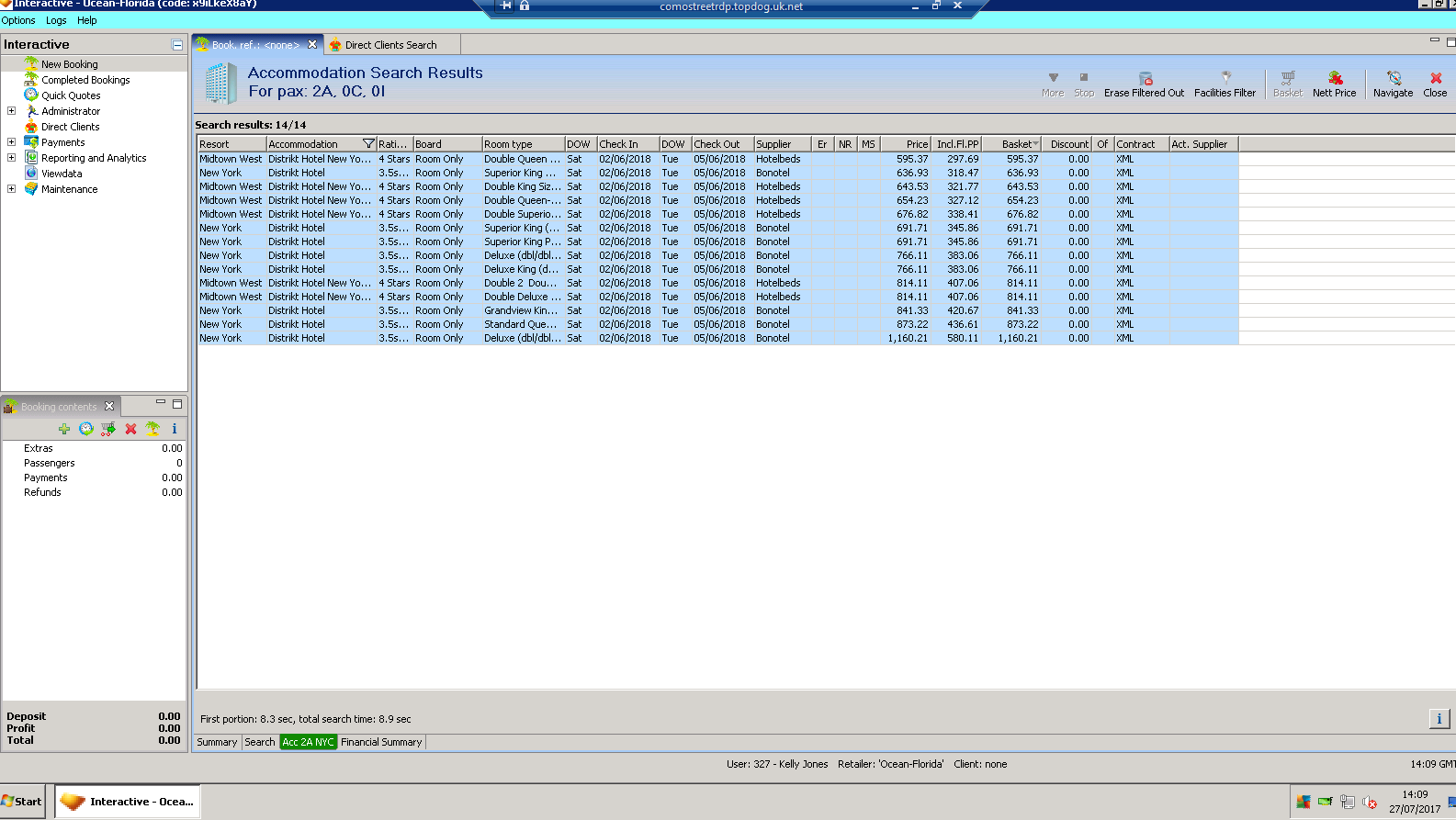Open the Facilities Filter funnel tool

point(1225,79)
